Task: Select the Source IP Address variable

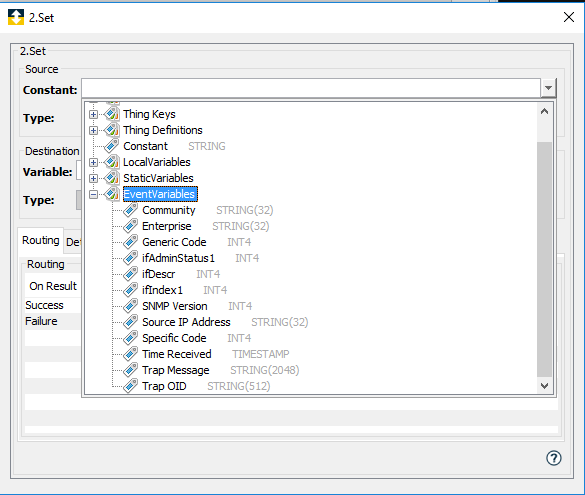Action: click(x=186, y=322)
